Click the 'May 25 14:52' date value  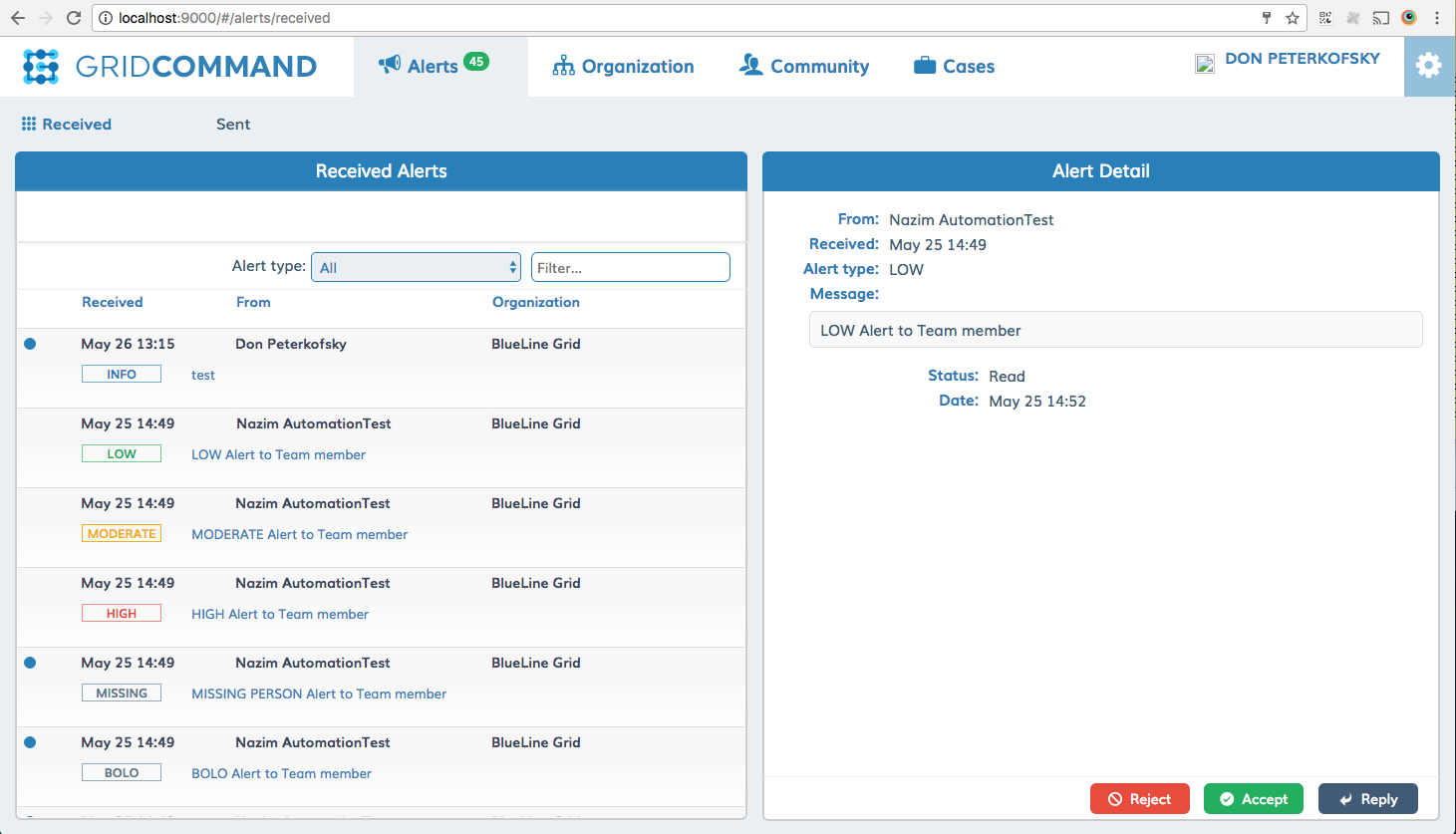point(1037,401)
